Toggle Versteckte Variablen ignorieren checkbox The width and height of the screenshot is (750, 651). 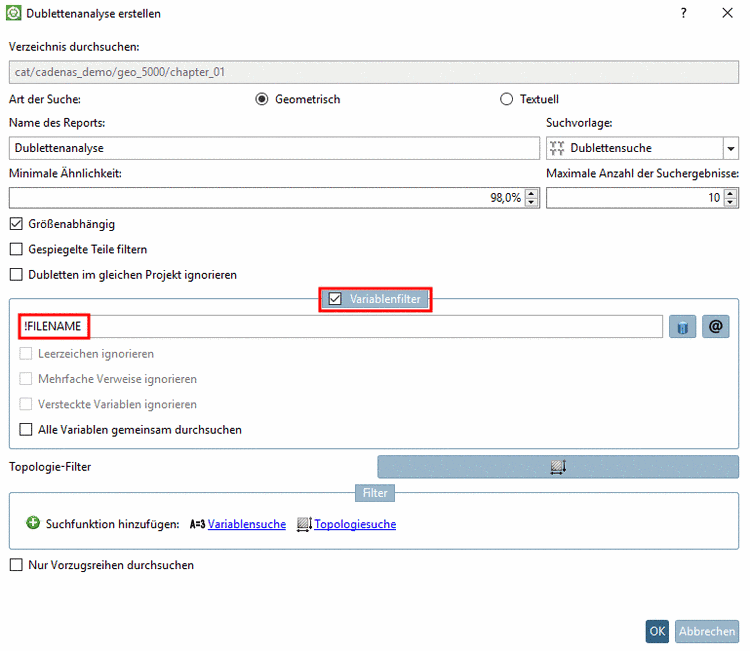(26, 404)
